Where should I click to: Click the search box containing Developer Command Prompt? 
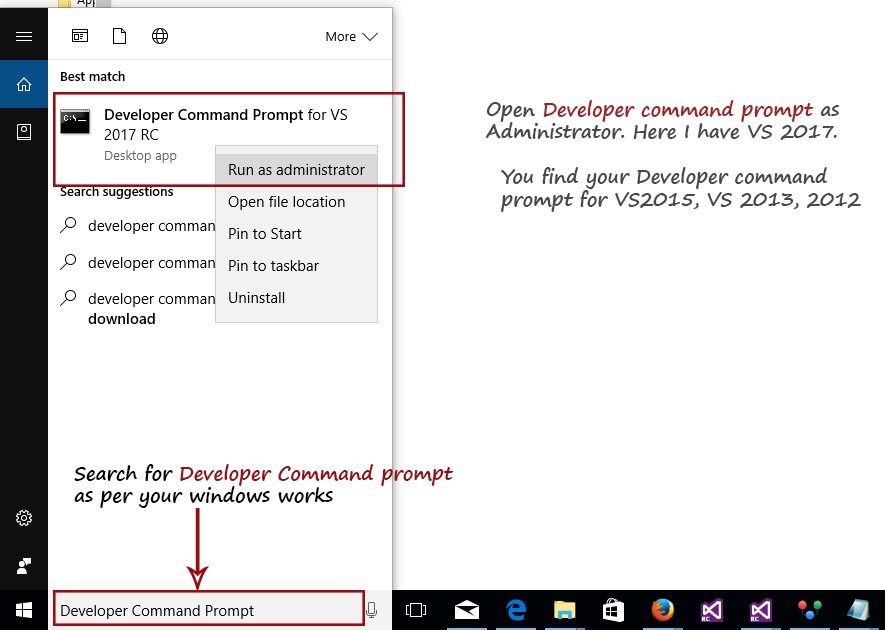tap(209, 609)
